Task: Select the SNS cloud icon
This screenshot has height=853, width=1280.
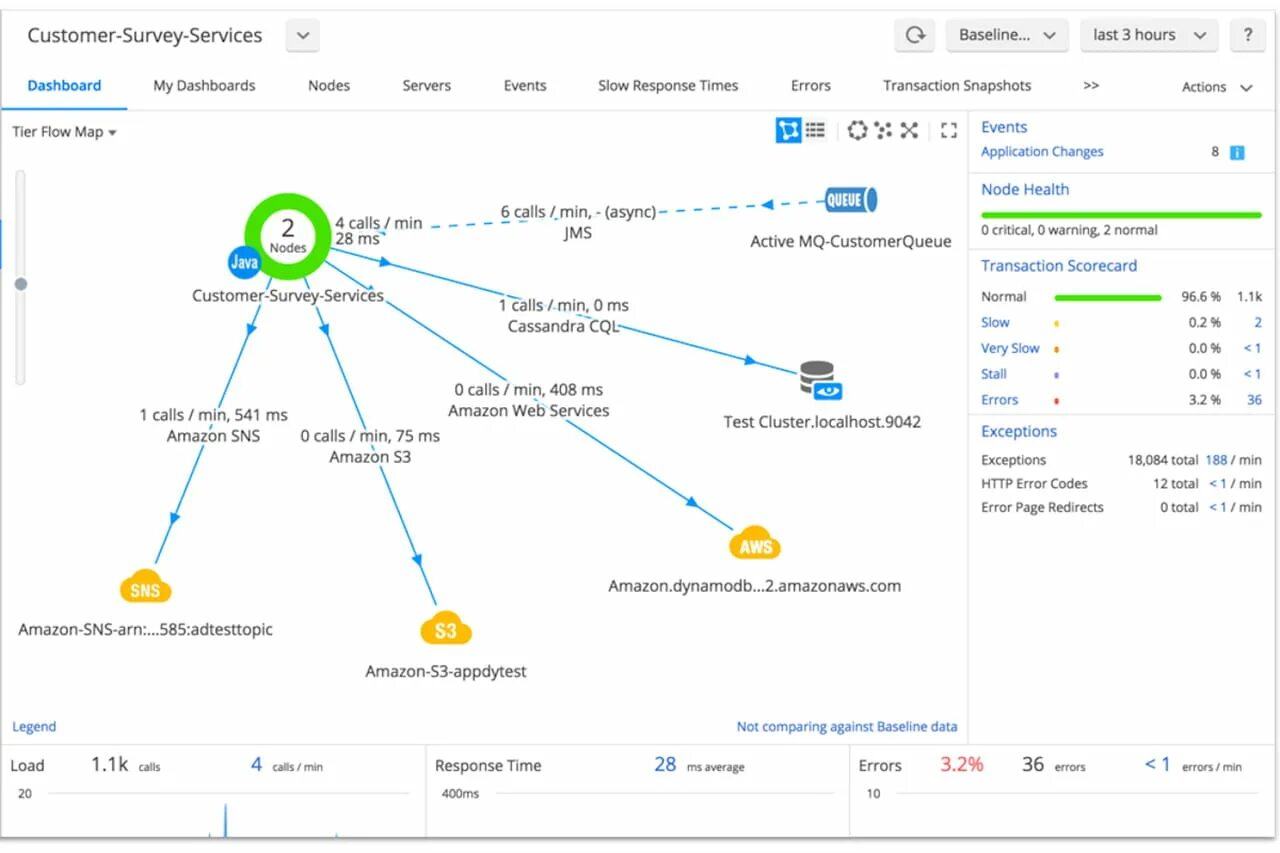Action: (145, 588)
